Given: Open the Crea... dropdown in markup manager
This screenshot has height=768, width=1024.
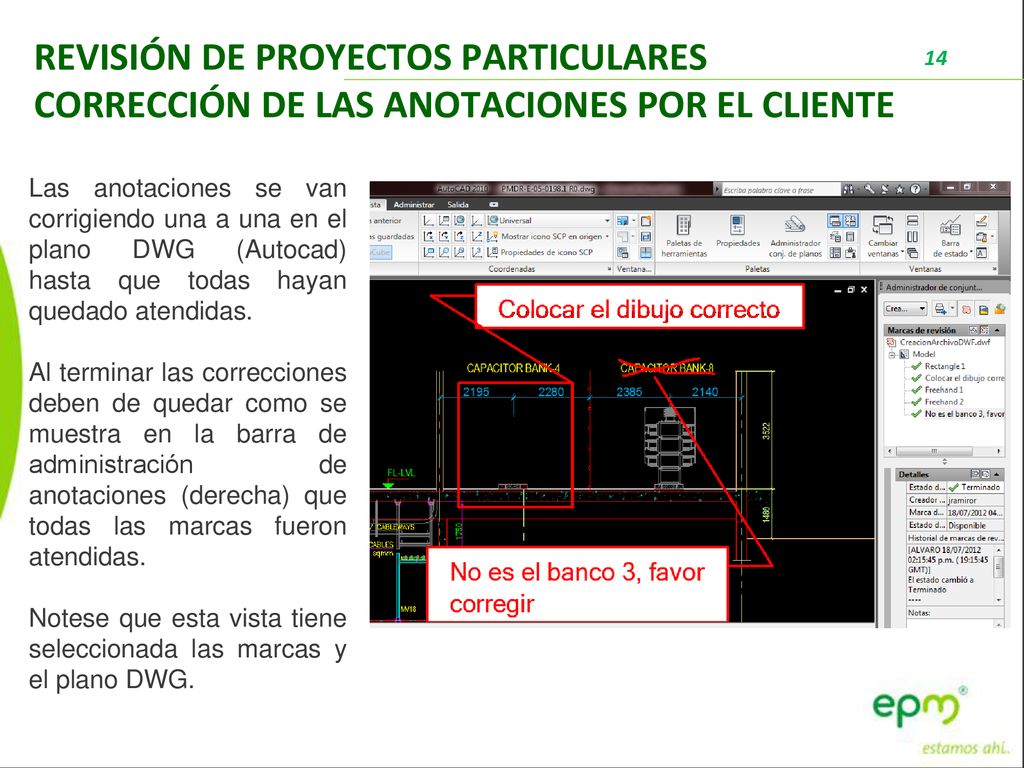Looking at the screenshot, I should point(905,308).
